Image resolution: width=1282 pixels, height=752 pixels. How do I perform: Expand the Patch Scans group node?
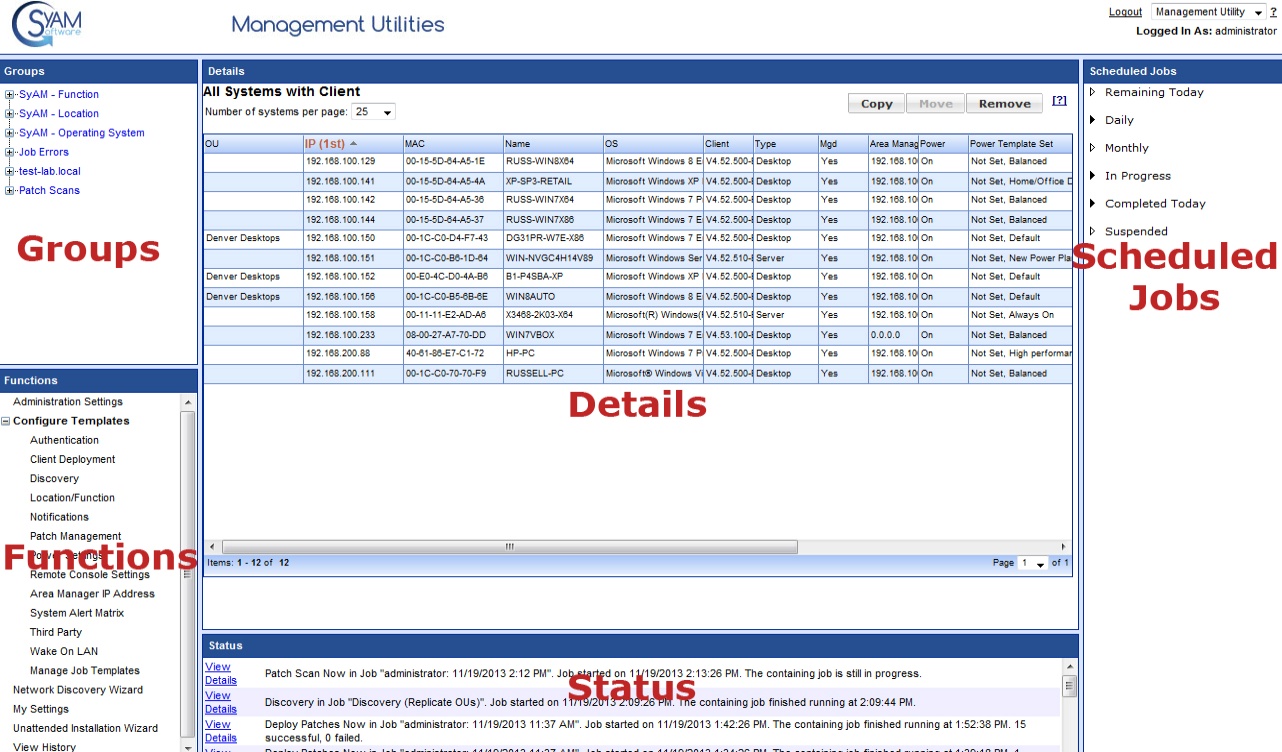(10, 190)
